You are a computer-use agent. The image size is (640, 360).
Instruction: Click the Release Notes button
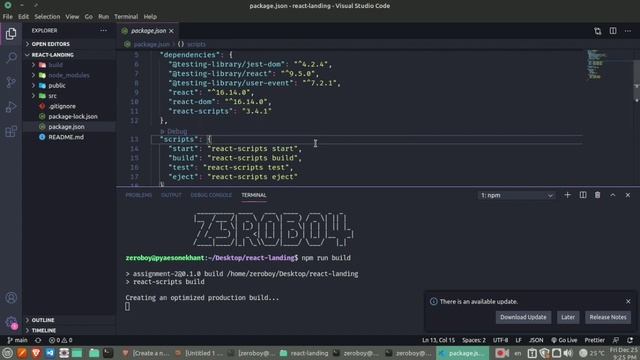pos(608,317)
